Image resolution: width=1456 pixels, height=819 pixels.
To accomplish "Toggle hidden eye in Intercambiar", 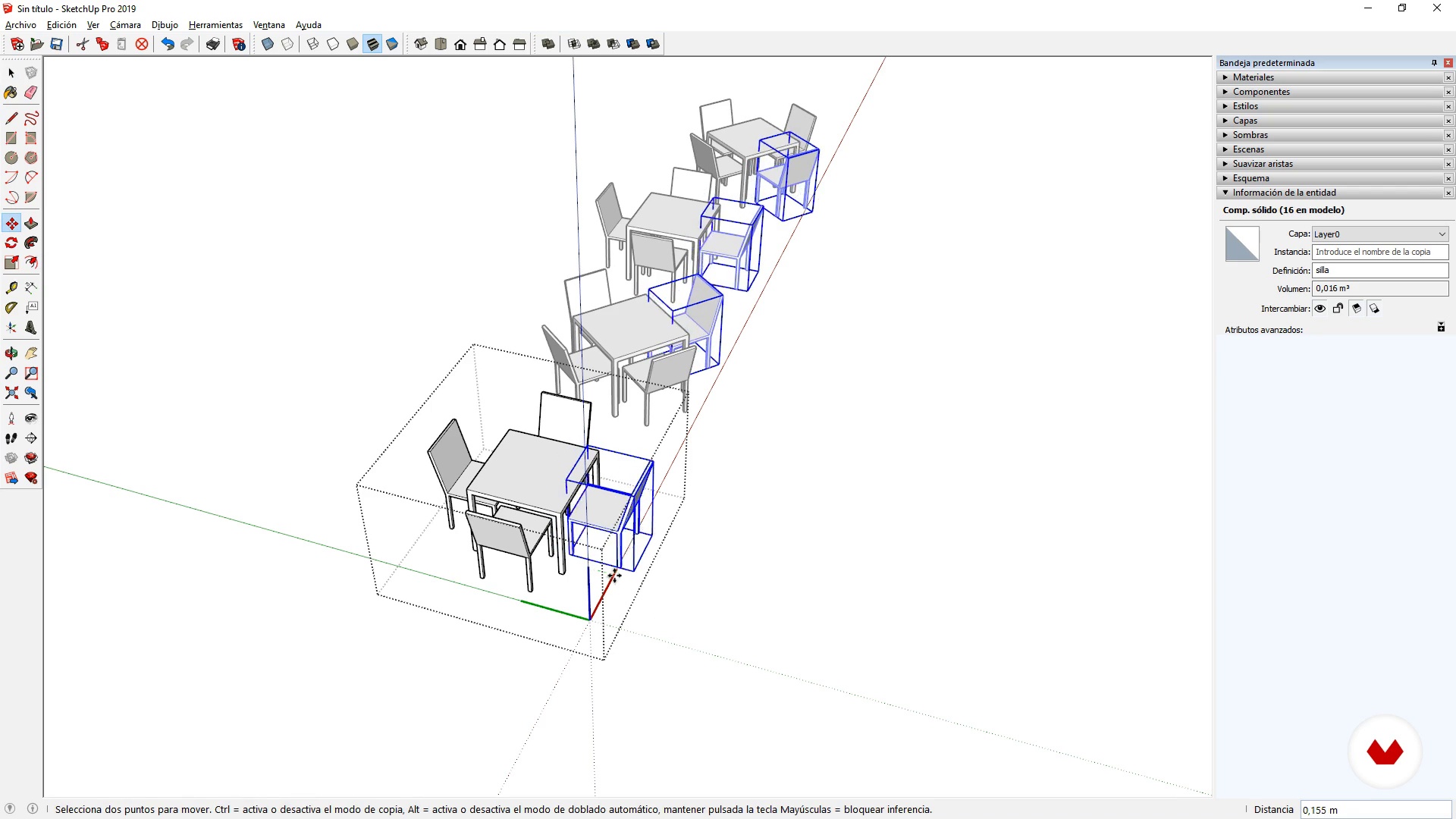I will (1320, 309).
